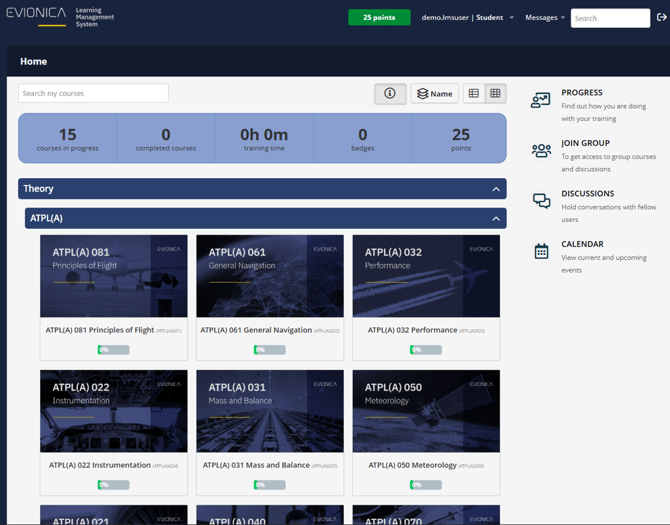
Task: Click ATPL(A) 081 Principles of Flight title
Action: (100, 330)
